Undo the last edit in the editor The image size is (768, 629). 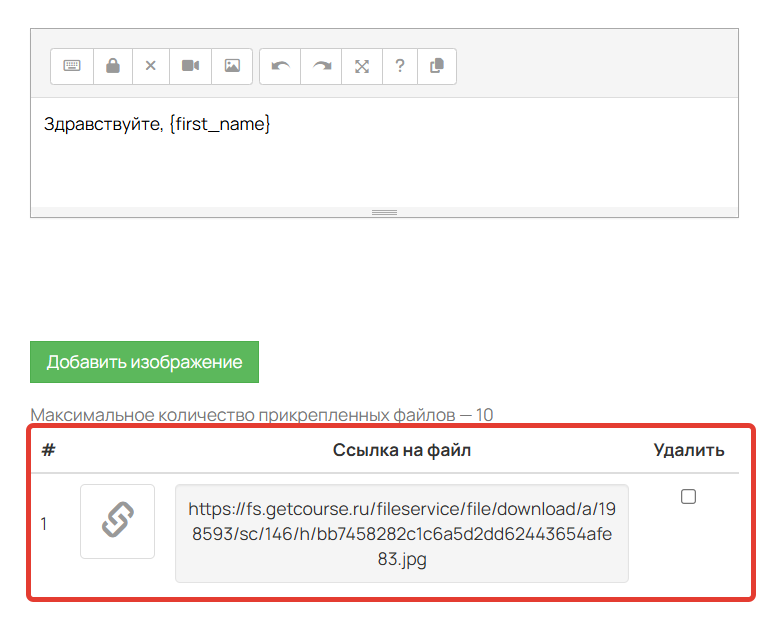281,66
